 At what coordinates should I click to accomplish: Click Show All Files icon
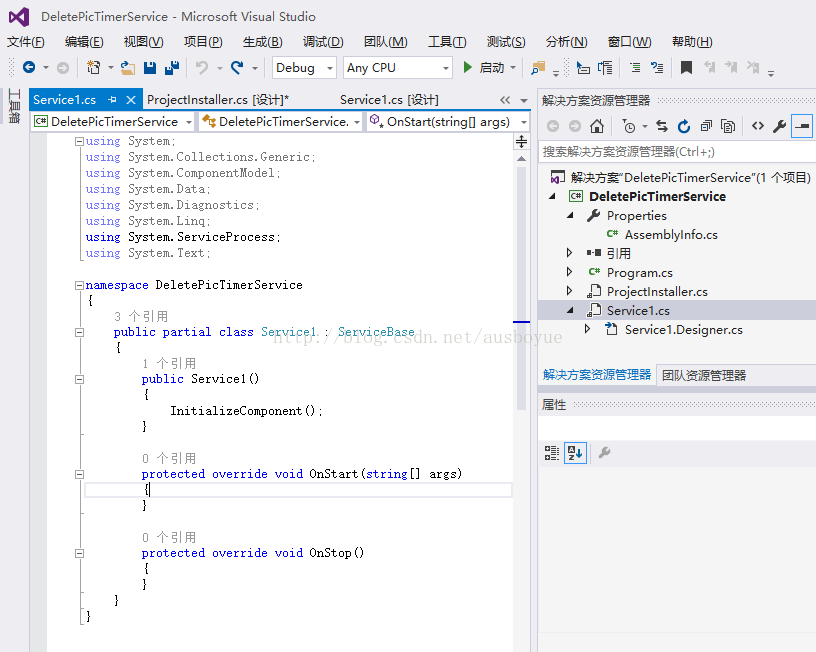[728, 126]
